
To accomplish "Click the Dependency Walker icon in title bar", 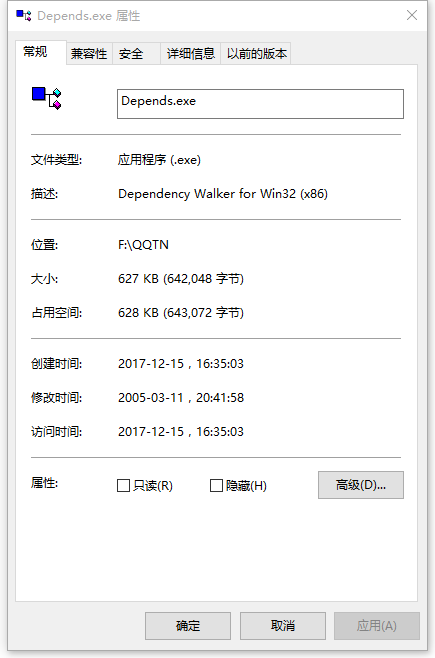I will [x=24, y=16].
